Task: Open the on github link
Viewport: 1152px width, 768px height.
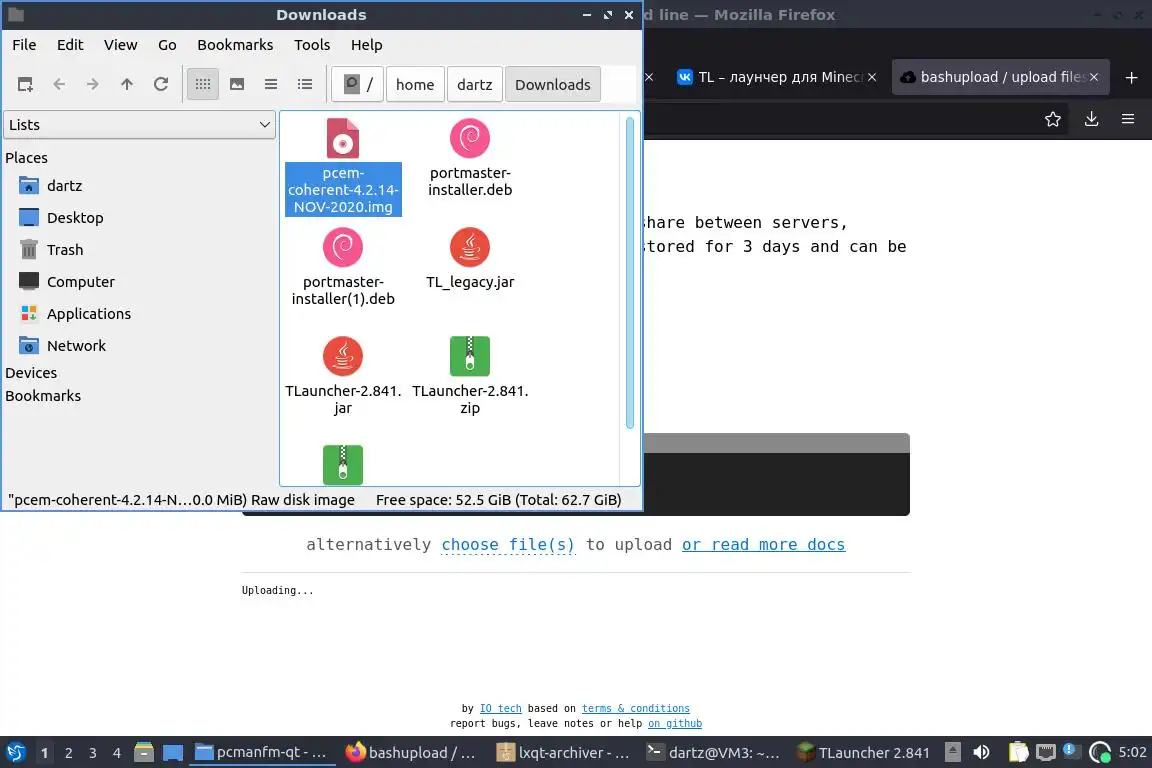Action: [x=674, y=724]
